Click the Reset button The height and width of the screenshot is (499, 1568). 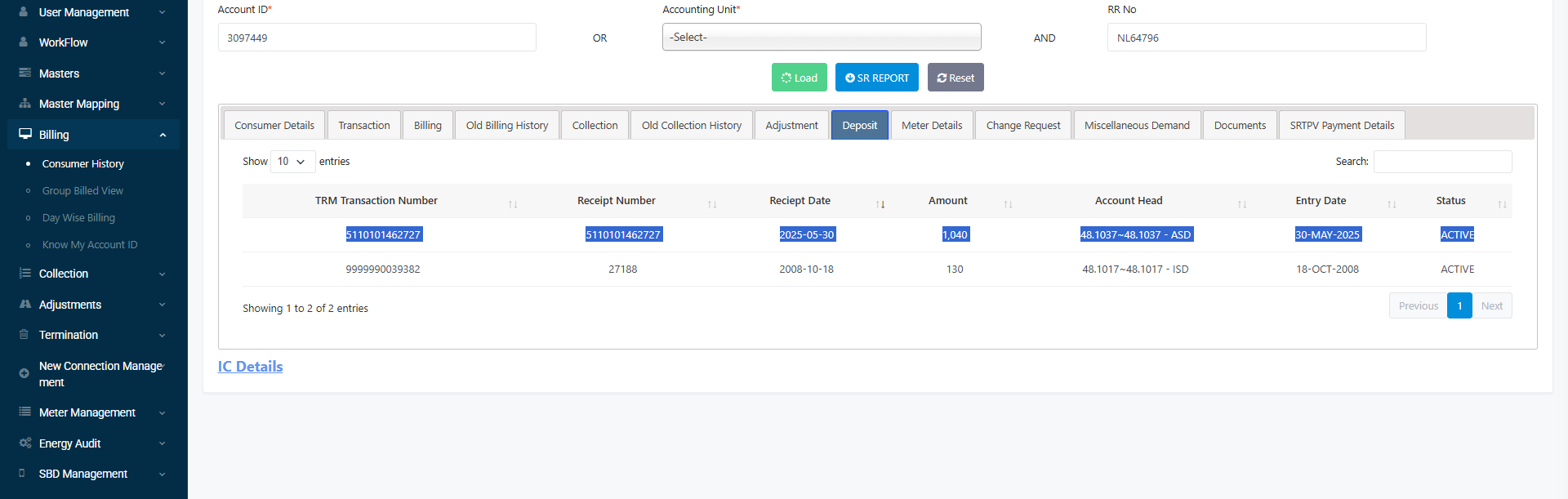coord(955,78)
